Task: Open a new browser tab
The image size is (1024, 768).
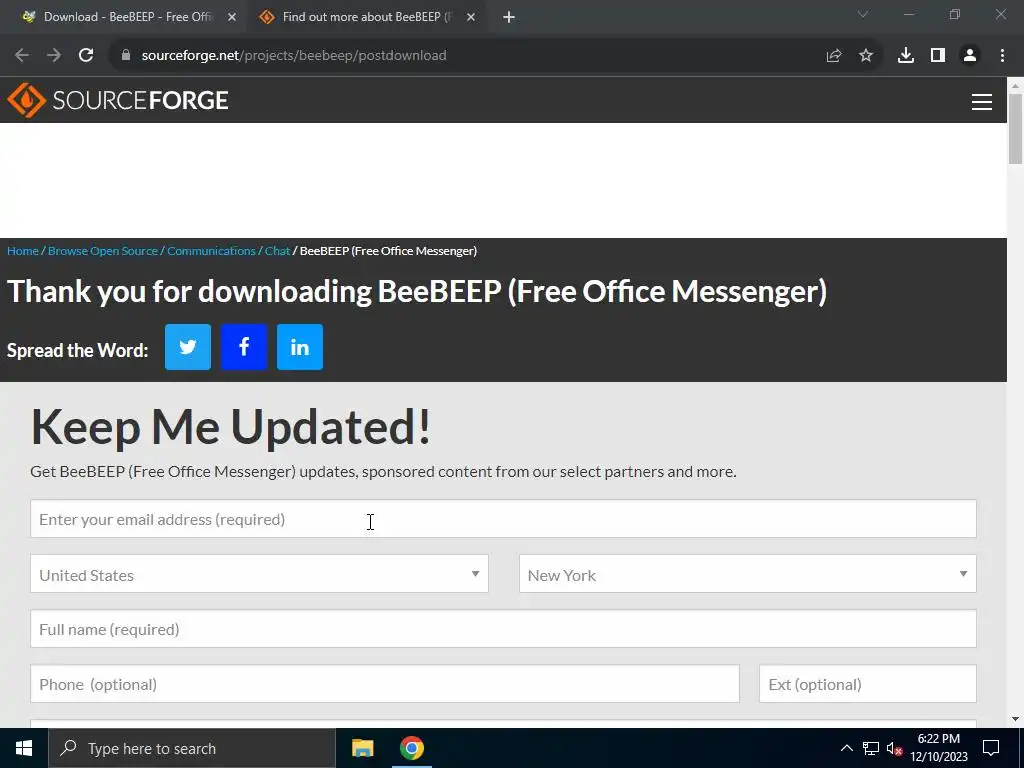Action: (x=509, y=18)
